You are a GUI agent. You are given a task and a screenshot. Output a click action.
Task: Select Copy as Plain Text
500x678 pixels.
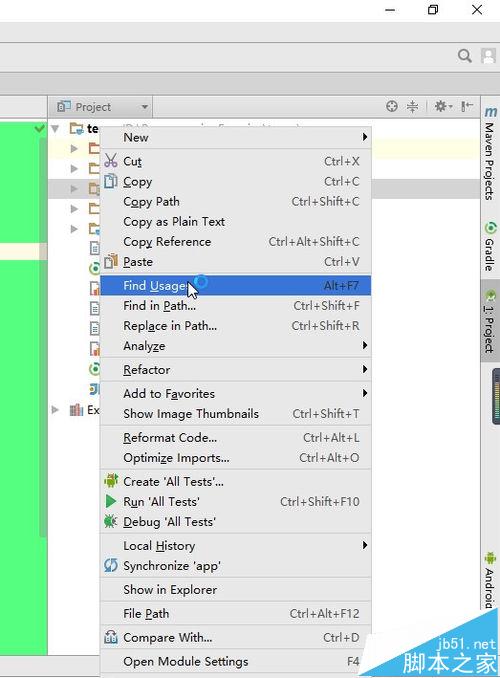tap(236, 222)
